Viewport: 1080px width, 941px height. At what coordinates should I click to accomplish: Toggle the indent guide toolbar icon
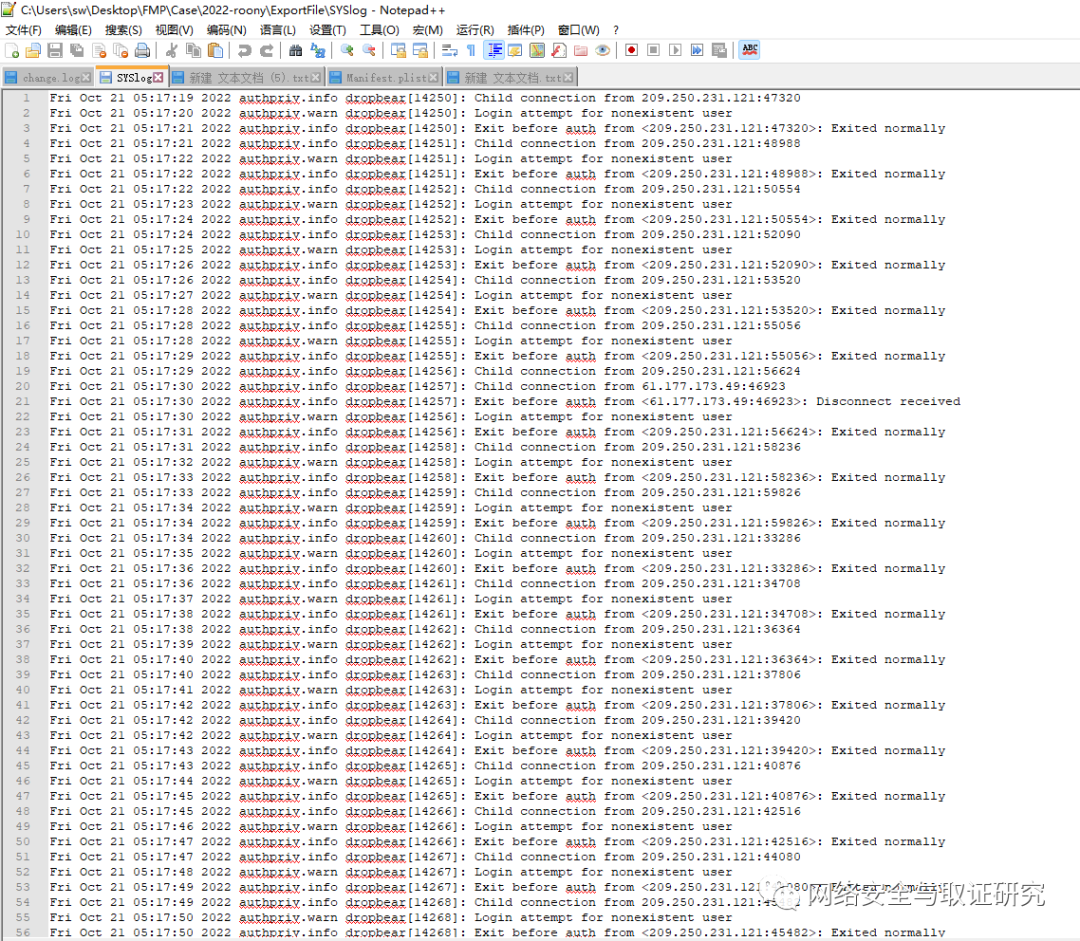pyautogui.click(x=494, y=50)
